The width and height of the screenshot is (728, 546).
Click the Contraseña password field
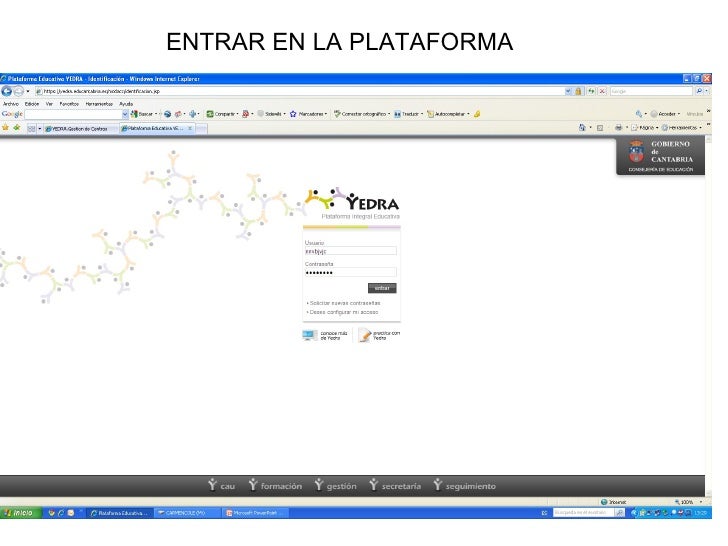[x=351, y=273]
